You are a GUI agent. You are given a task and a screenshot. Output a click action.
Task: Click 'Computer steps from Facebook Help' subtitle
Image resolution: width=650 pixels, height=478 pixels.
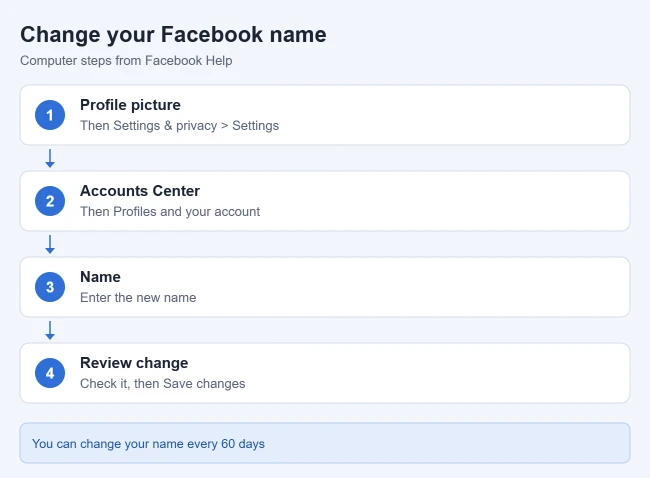pyautogui.click(x=126, y=61)
